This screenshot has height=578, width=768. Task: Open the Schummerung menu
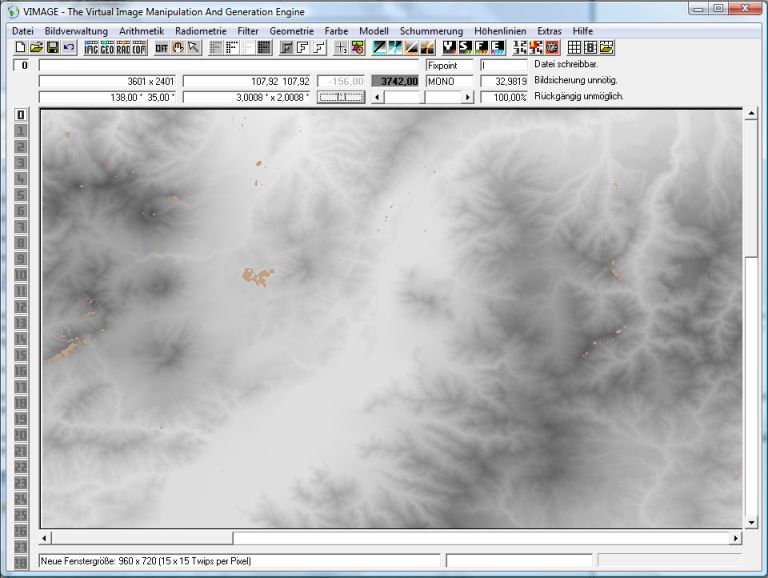pos(431,31)
